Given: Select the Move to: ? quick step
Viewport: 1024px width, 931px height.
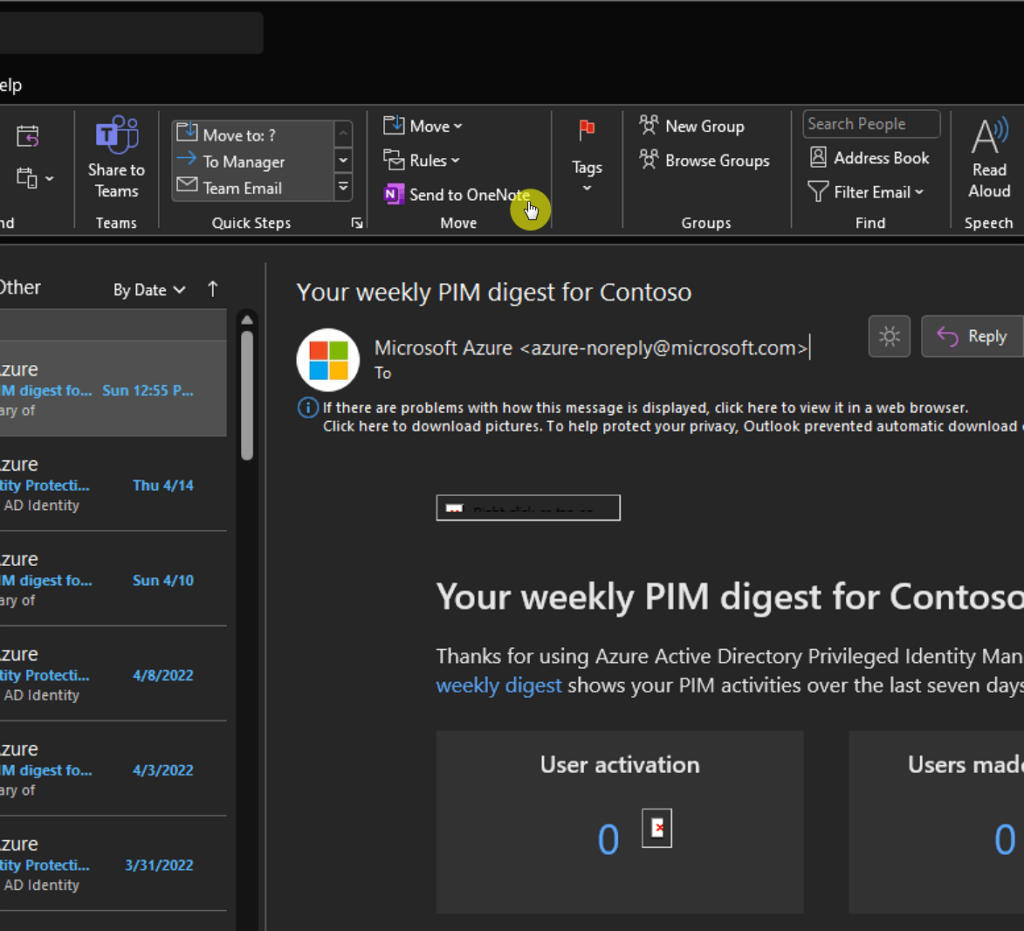Looking at the screenshot, I should tap(254, 134).
